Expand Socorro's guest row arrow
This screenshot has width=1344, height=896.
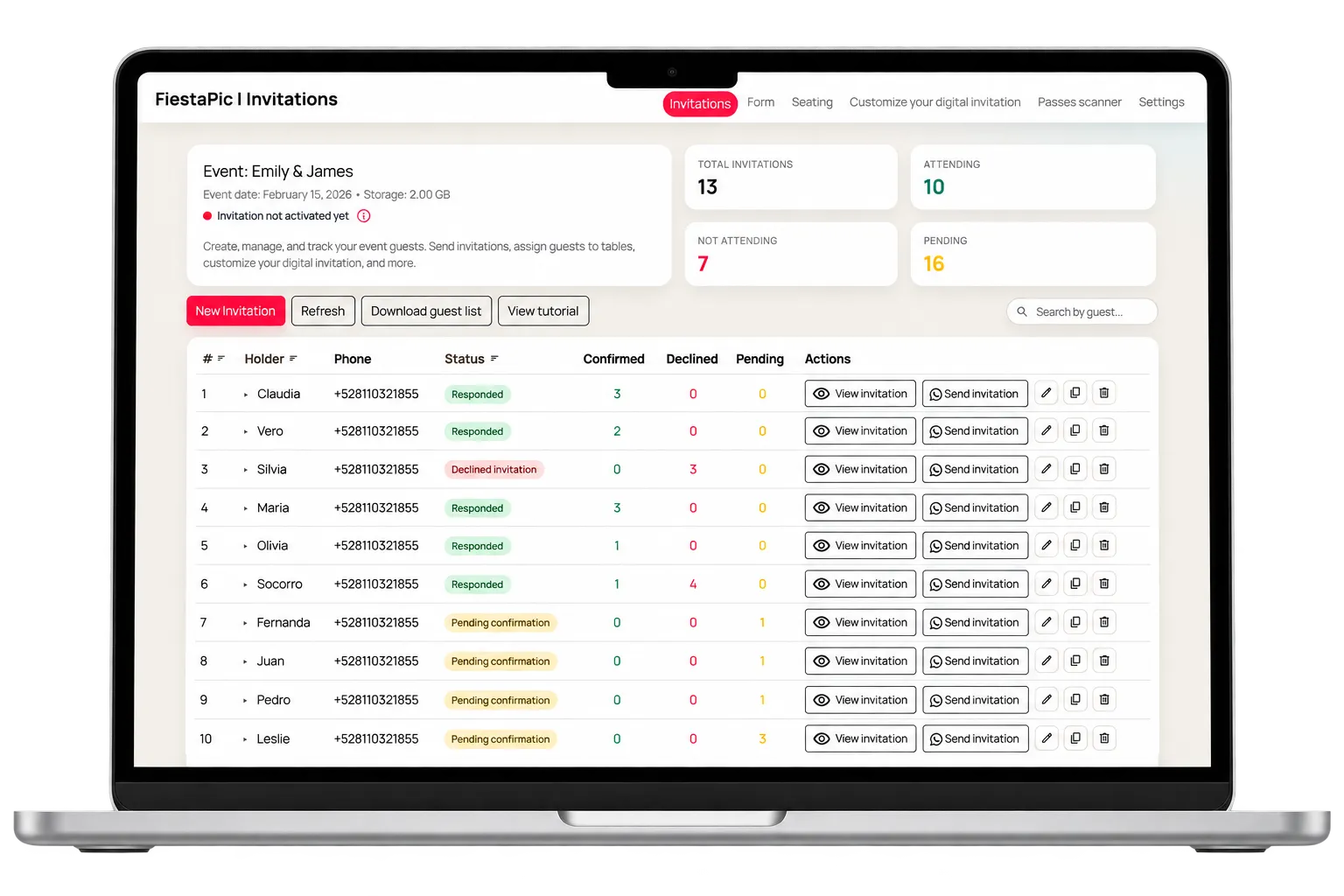tap(246, 584)
